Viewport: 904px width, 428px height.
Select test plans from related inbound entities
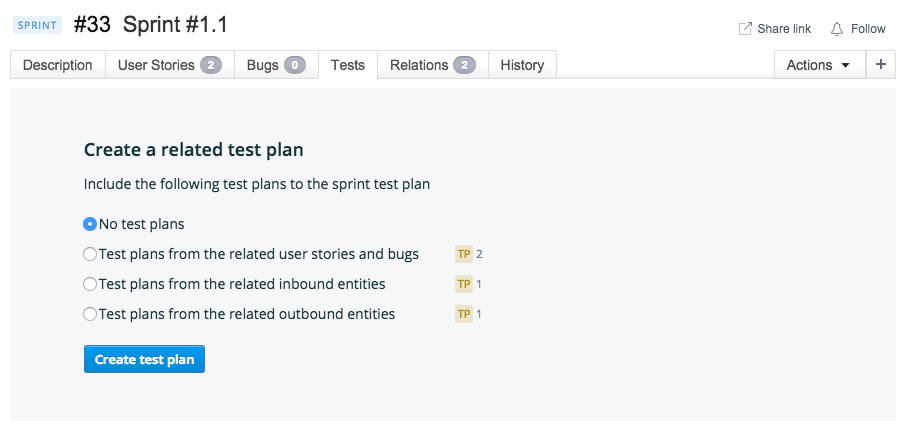point(90,284)
